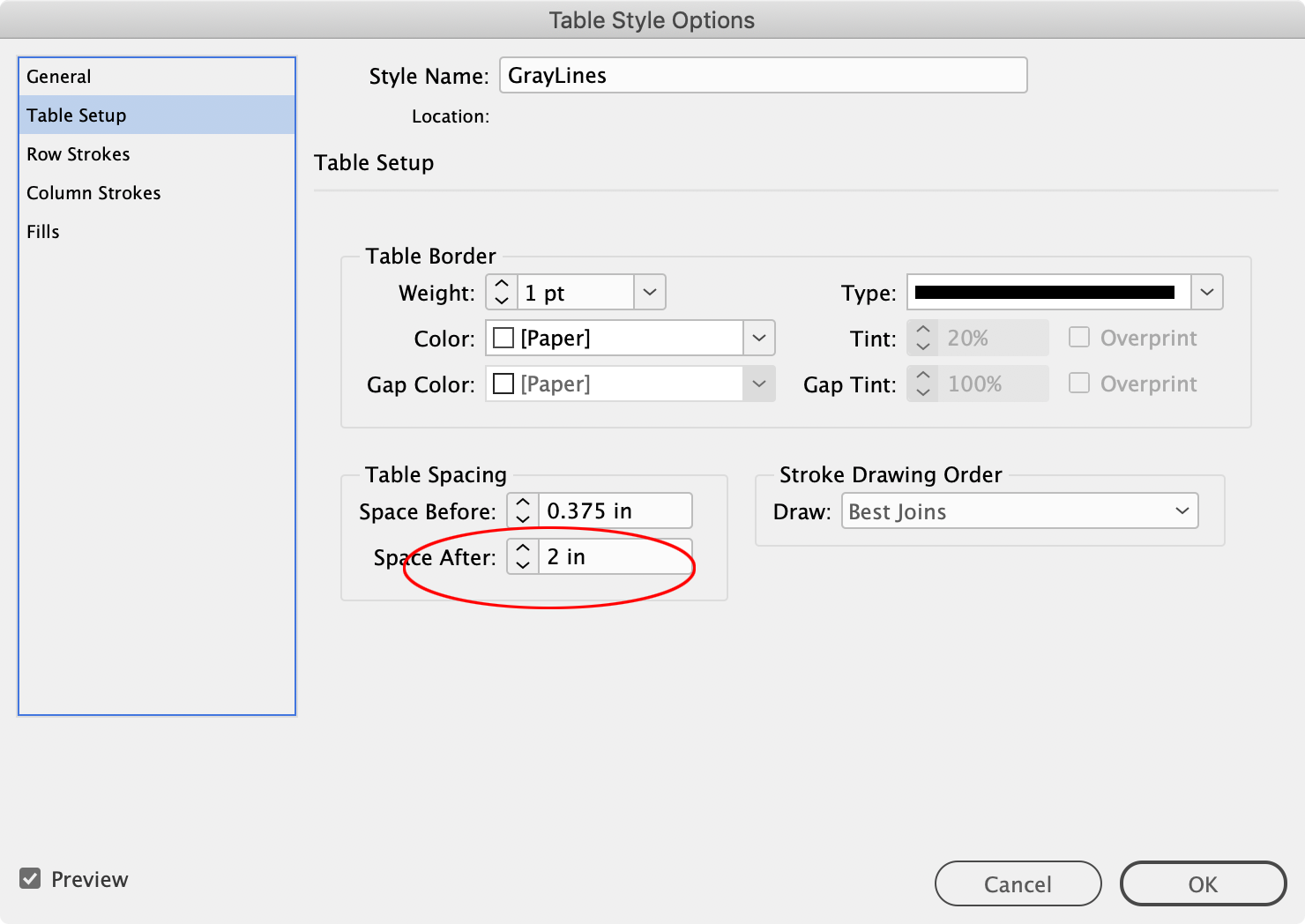Enable Overprint for the border Tint
This screenshot has height=924, width=1305.
pos(1079,338)
